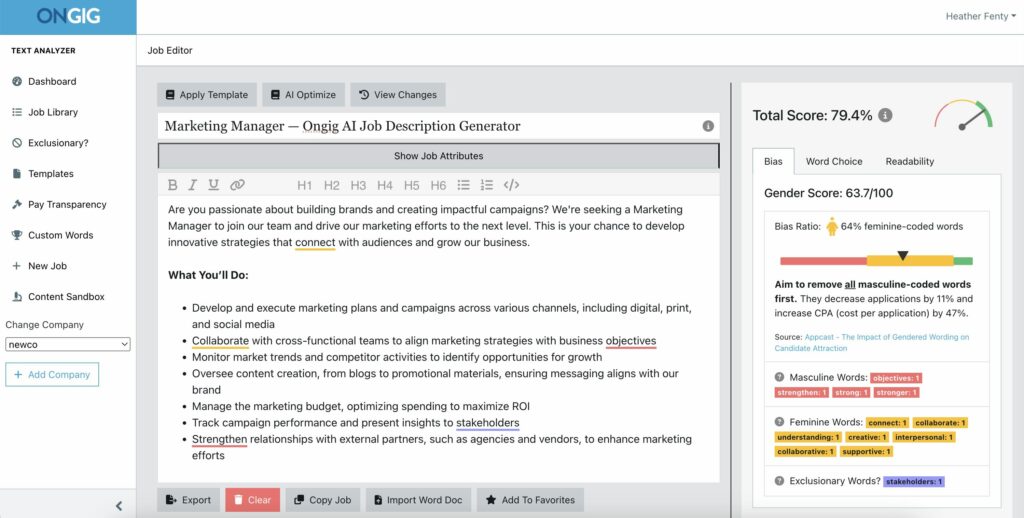Open Content Sandbox in the sidebar
The width and height of the screenshot is (1024, 518).
pos(58,297)
